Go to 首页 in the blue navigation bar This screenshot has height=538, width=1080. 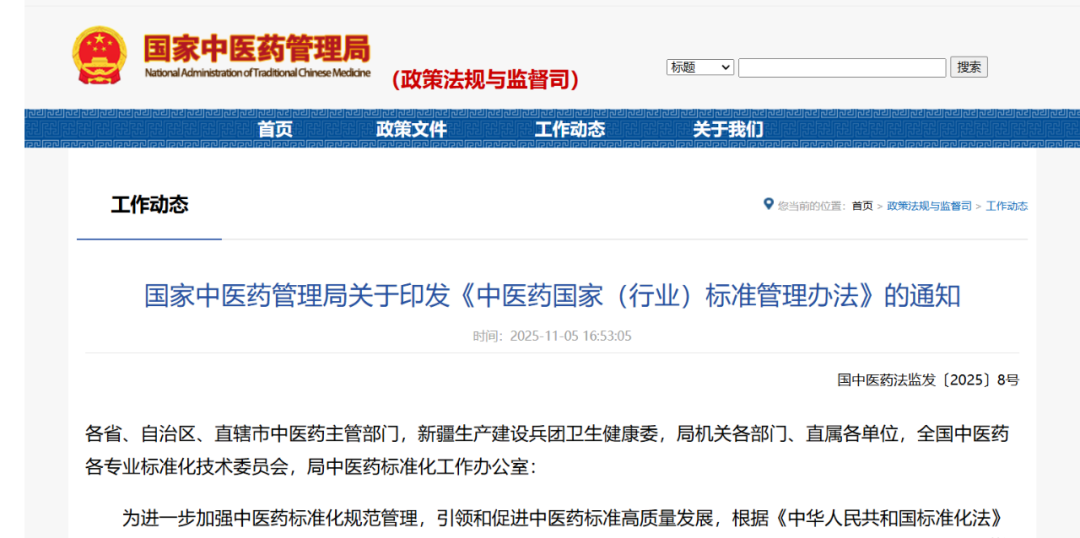point(275,129)
